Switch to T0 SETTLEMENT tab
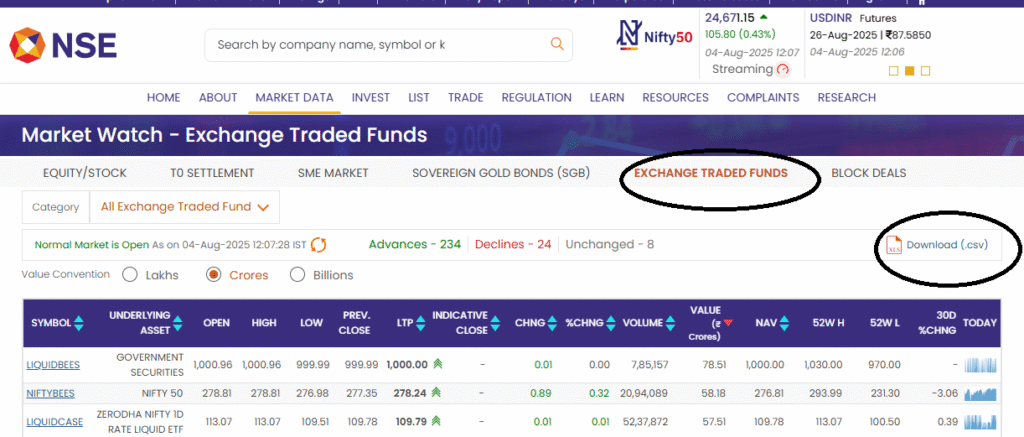This screenshot has width=1024, height=437. (212, 173)
